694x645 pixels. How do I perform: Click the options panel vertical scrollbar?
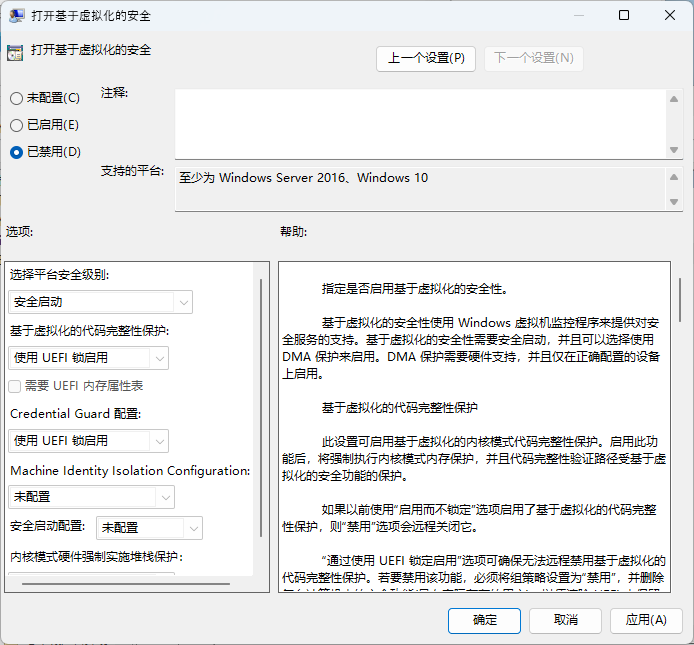click(x=261, y=400)
